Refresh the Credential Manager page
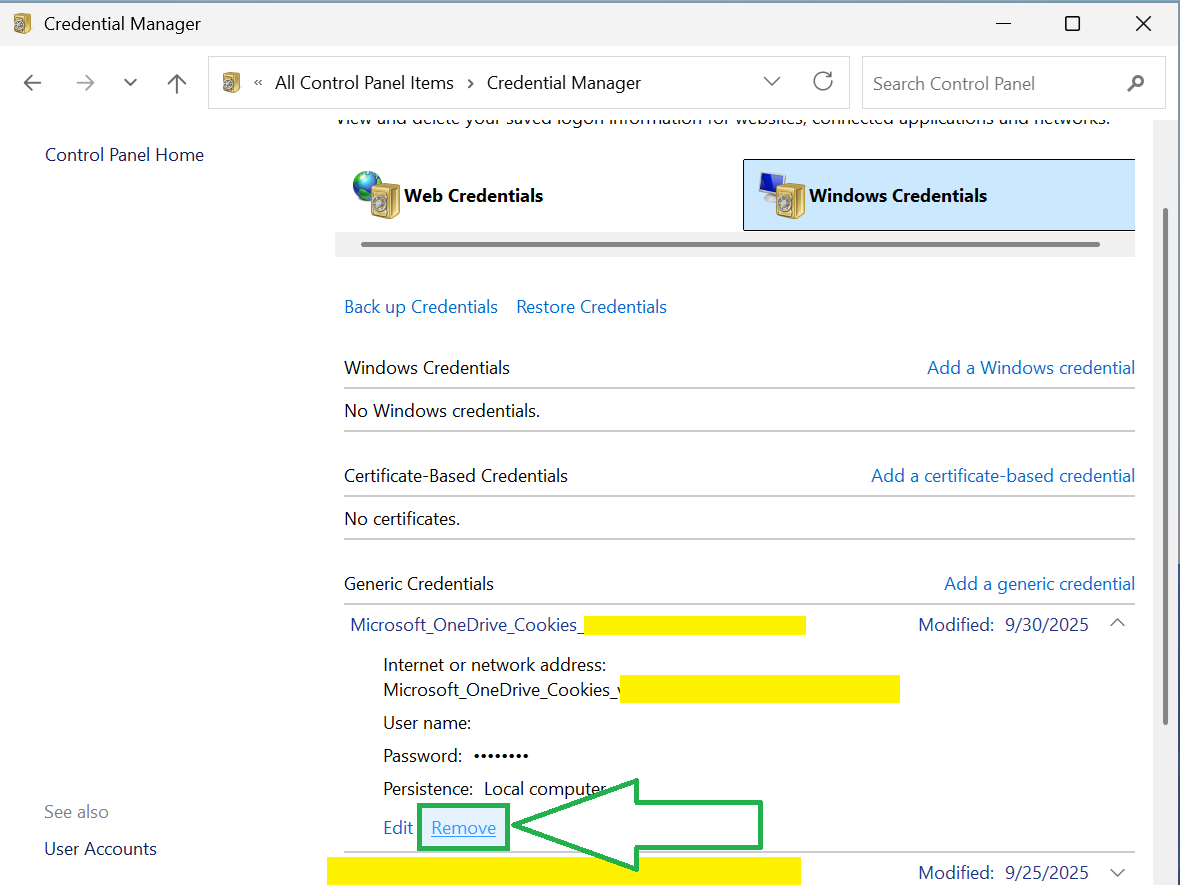Viewport: 1180px width, 885px height. click(823, 81)
